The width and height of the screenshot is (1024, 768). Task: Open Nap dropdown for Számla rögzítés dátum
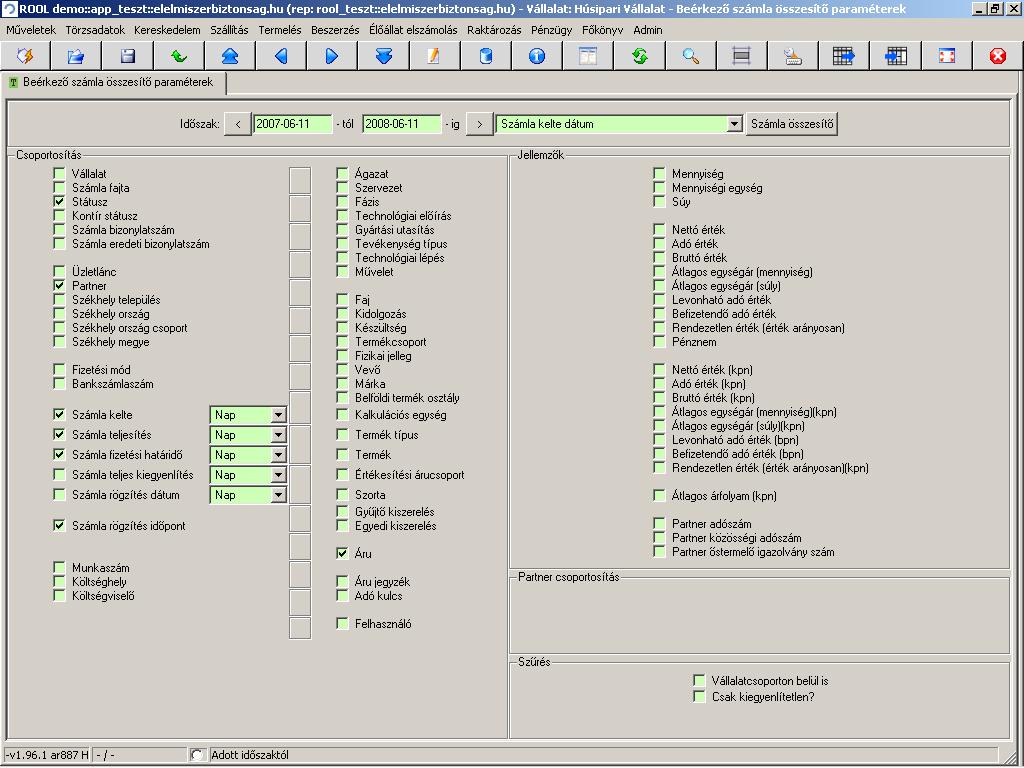pos(278,495)
